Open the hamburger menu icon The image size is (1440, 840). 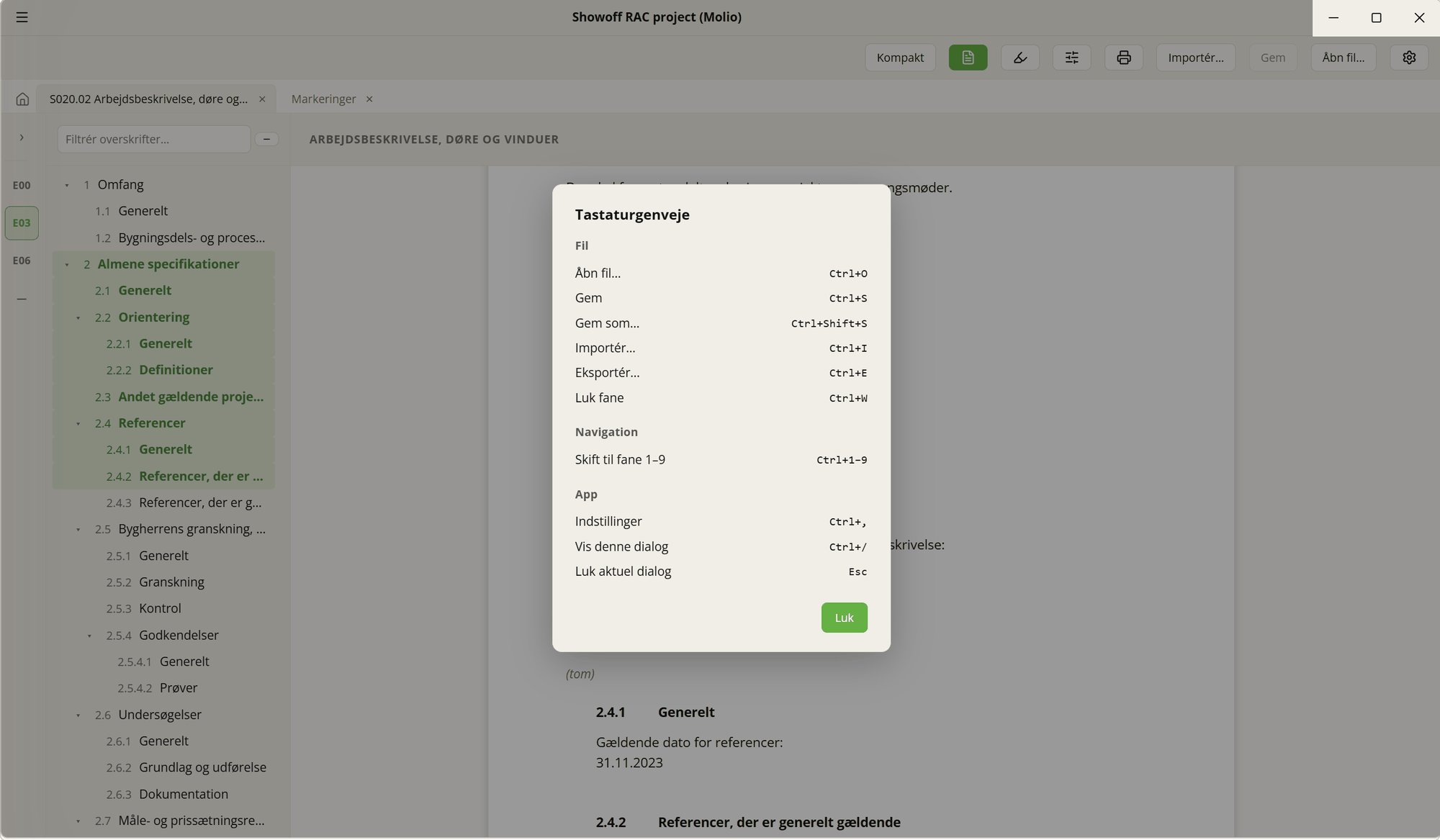pyautogui.click(x=22, y=17)
